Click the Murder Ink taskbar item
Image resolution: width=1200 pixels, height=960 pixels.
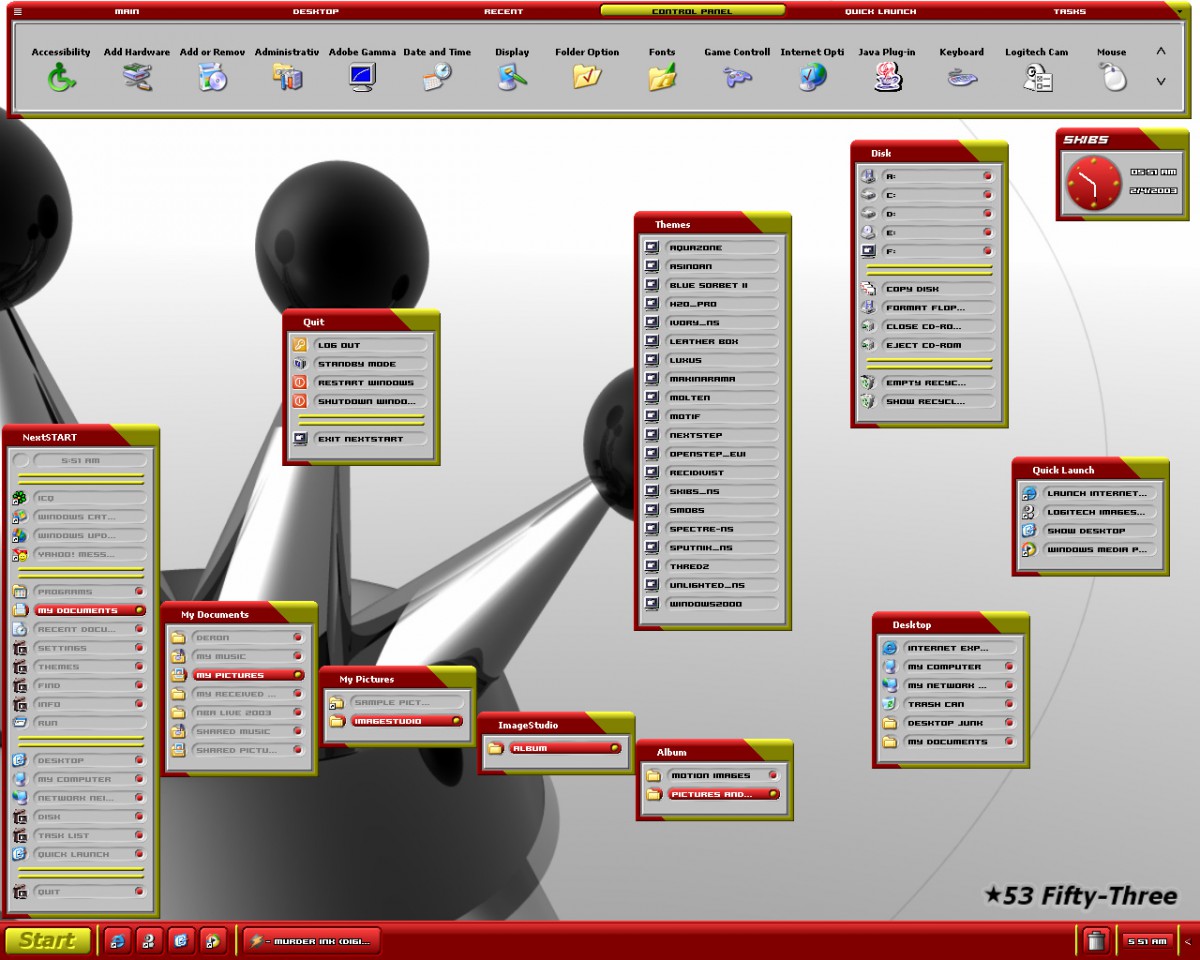(312, 941)
